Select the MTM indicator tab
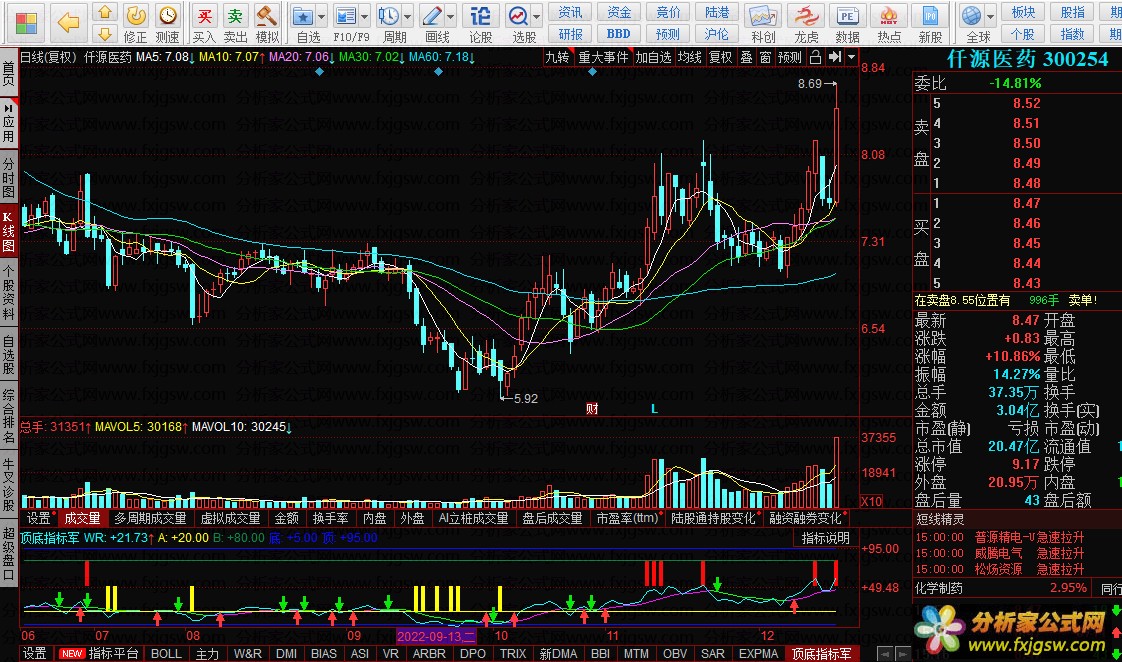Image resolution: width=1122 pixels, height=662 pixels. [x=635, y=653]
